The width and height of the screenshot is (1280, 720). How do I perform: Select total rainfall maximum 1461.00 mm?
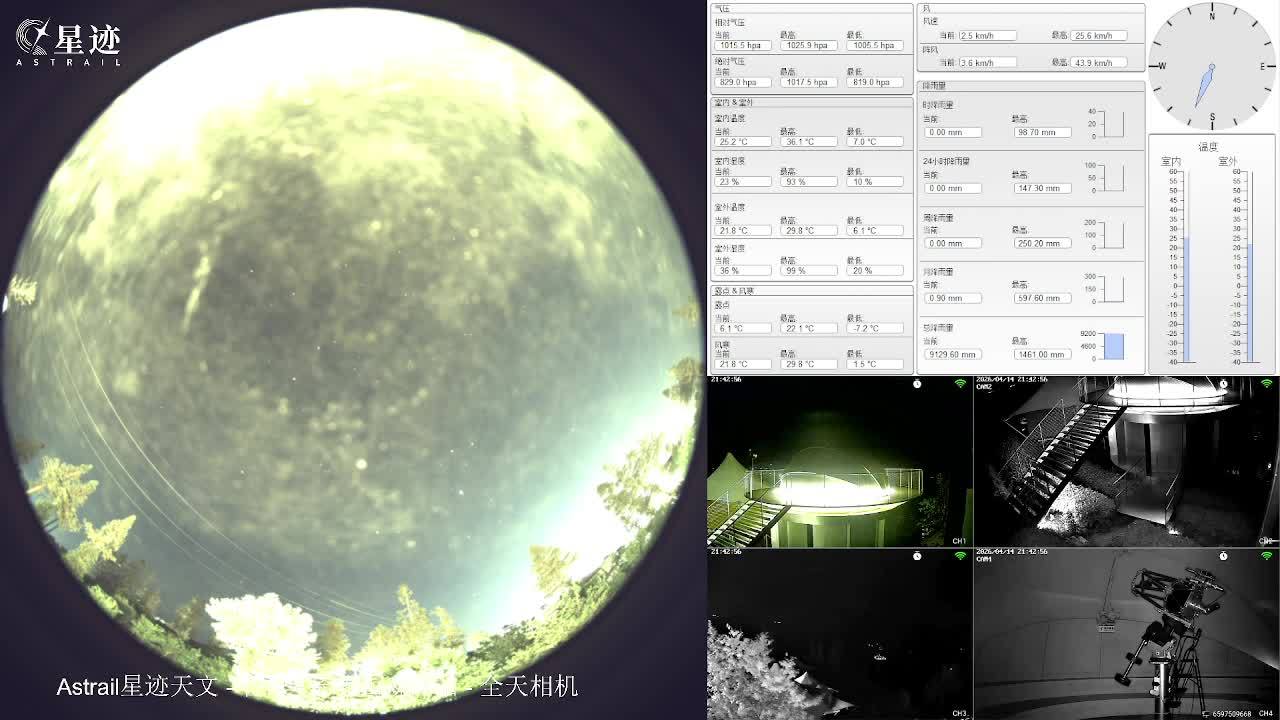click(1041, 354)
